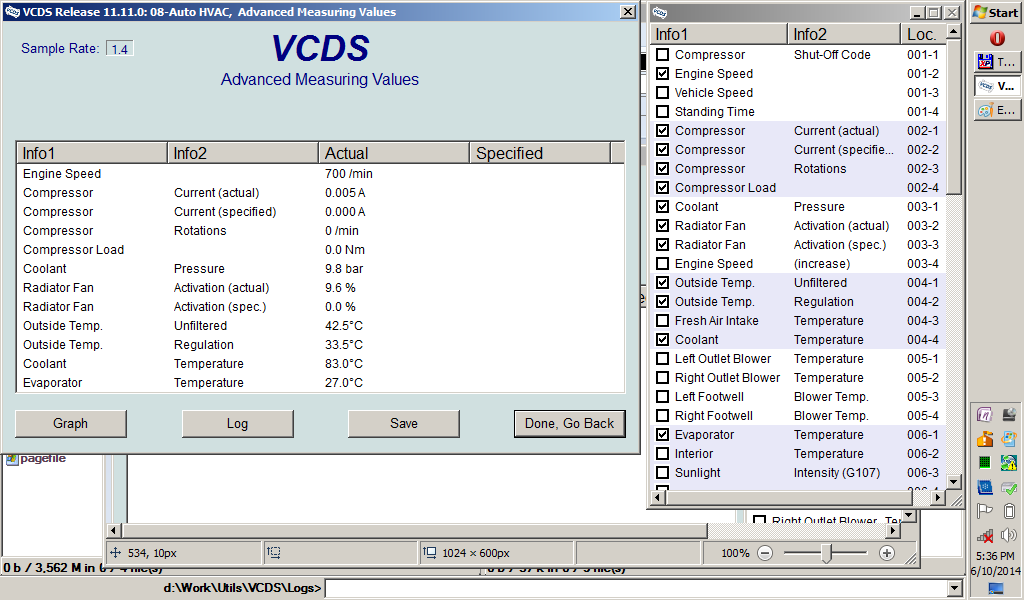Click the Loc. column header

[x=923, y=34]
